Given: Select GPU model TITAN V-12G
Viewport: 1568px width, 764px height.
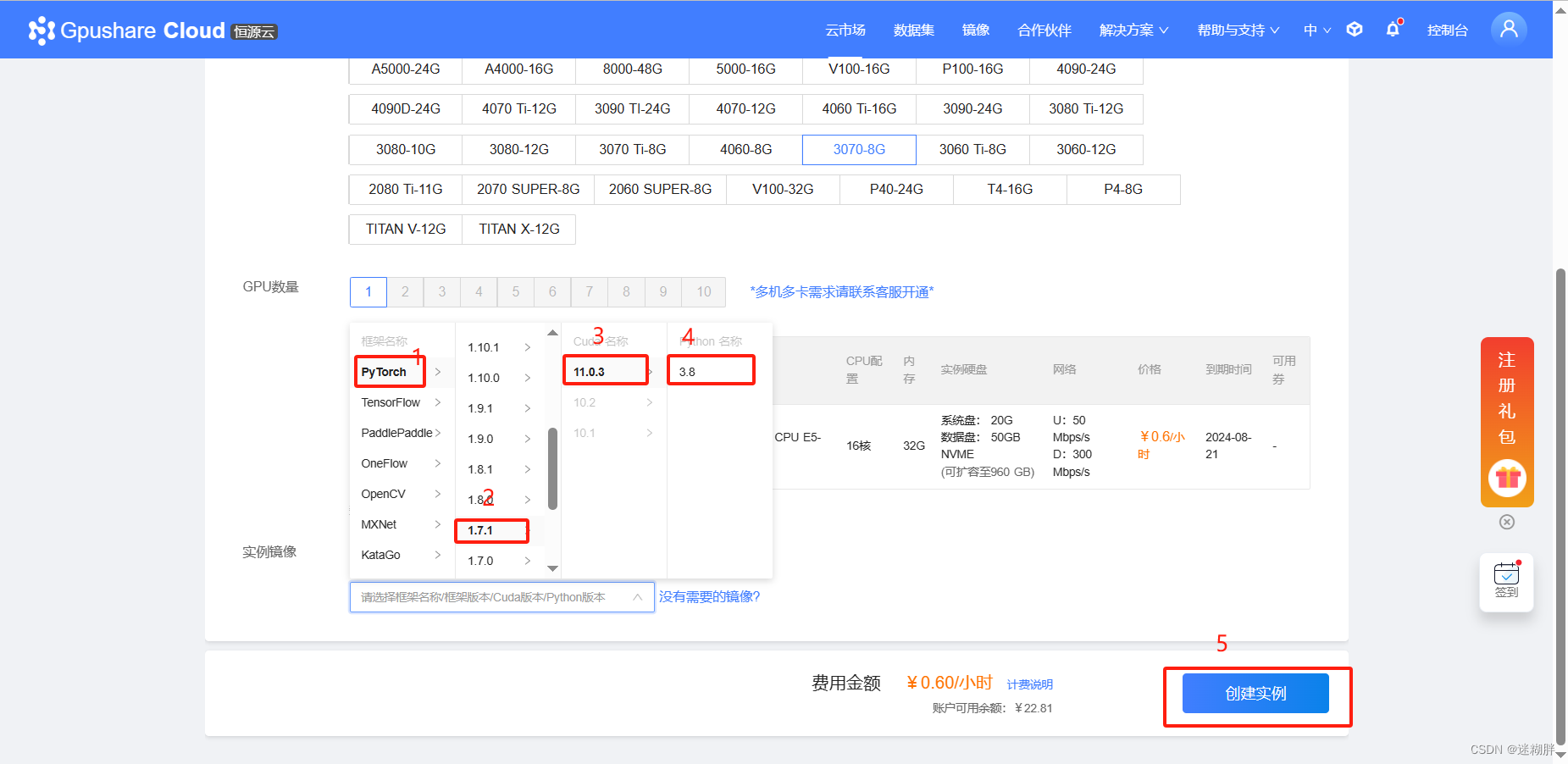Looking at the screenshot, I should click(x=406, y=229).
